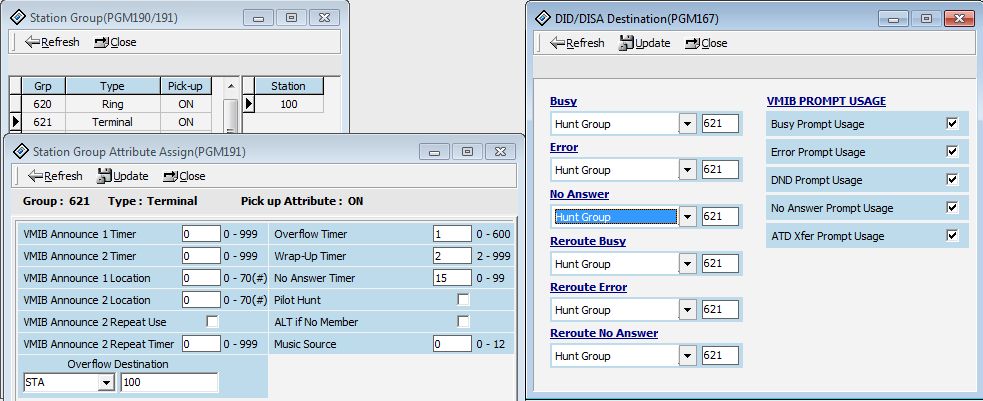Click Refresh in Station Group window toolbar
This screenshot has height=401, width=983.
pos(54,42)
